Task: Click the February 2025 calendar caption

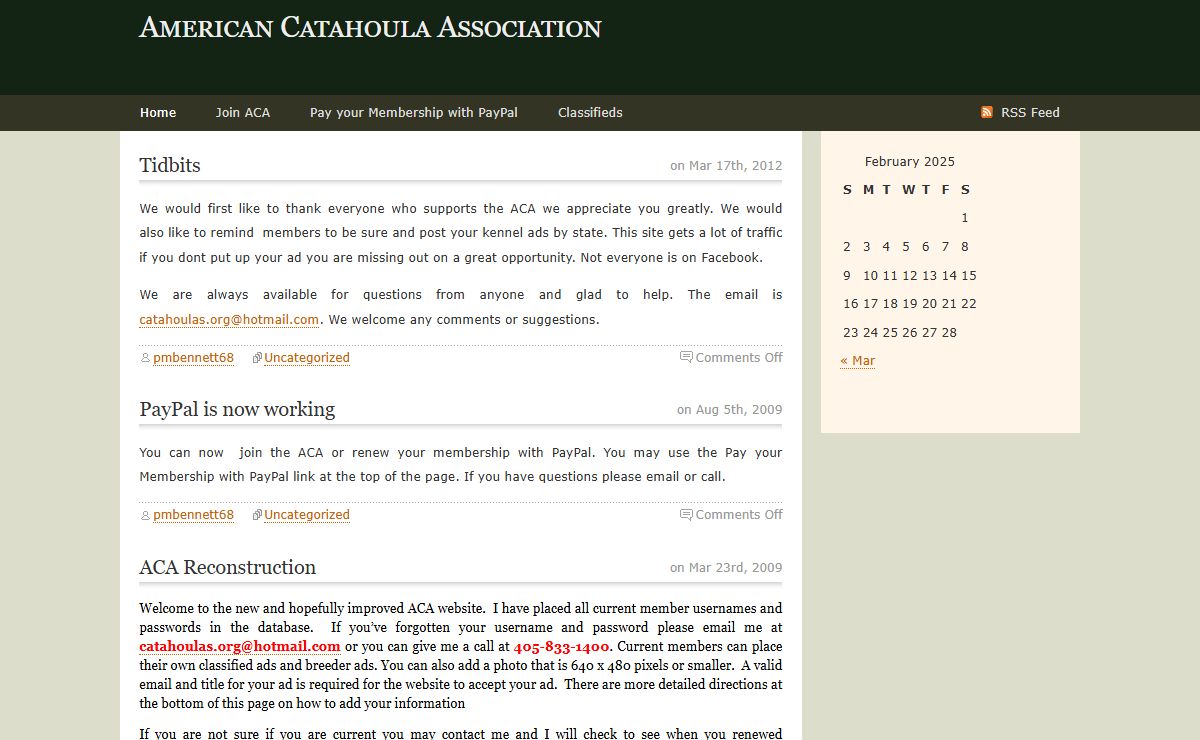Action: 910,161
